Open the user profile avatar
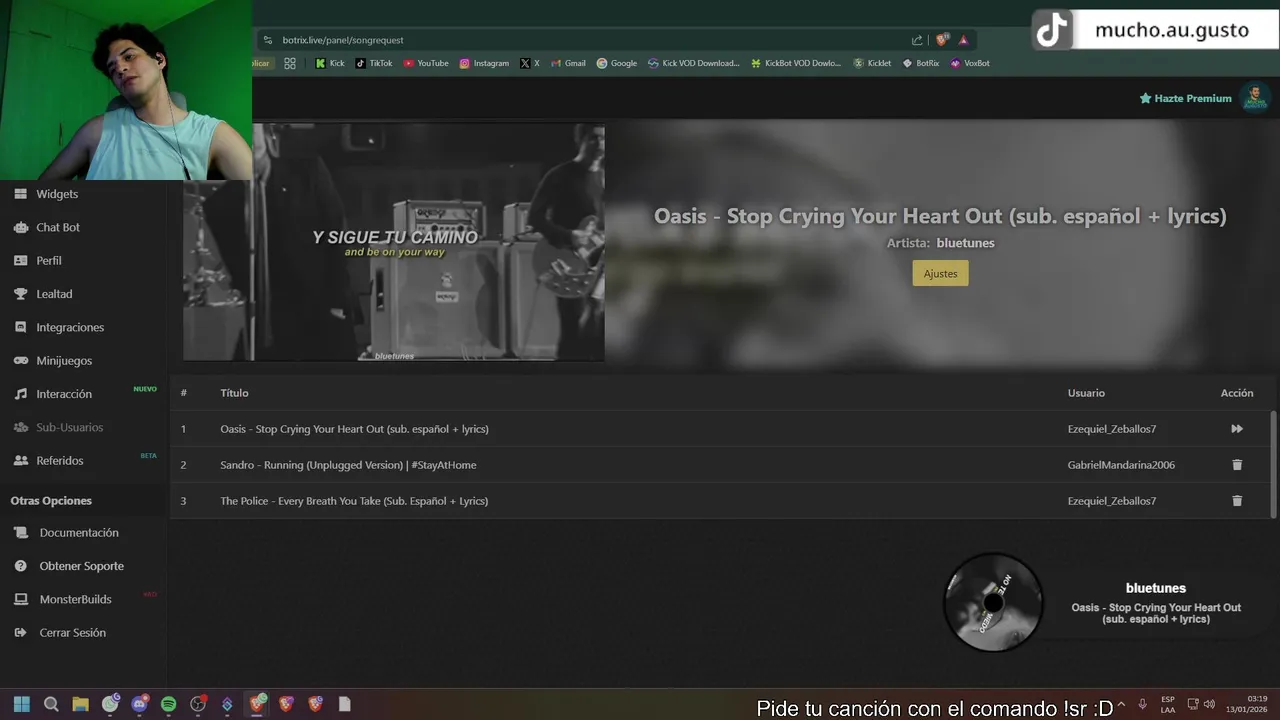Viewport: 1280px width, 720px height. 1255,97
